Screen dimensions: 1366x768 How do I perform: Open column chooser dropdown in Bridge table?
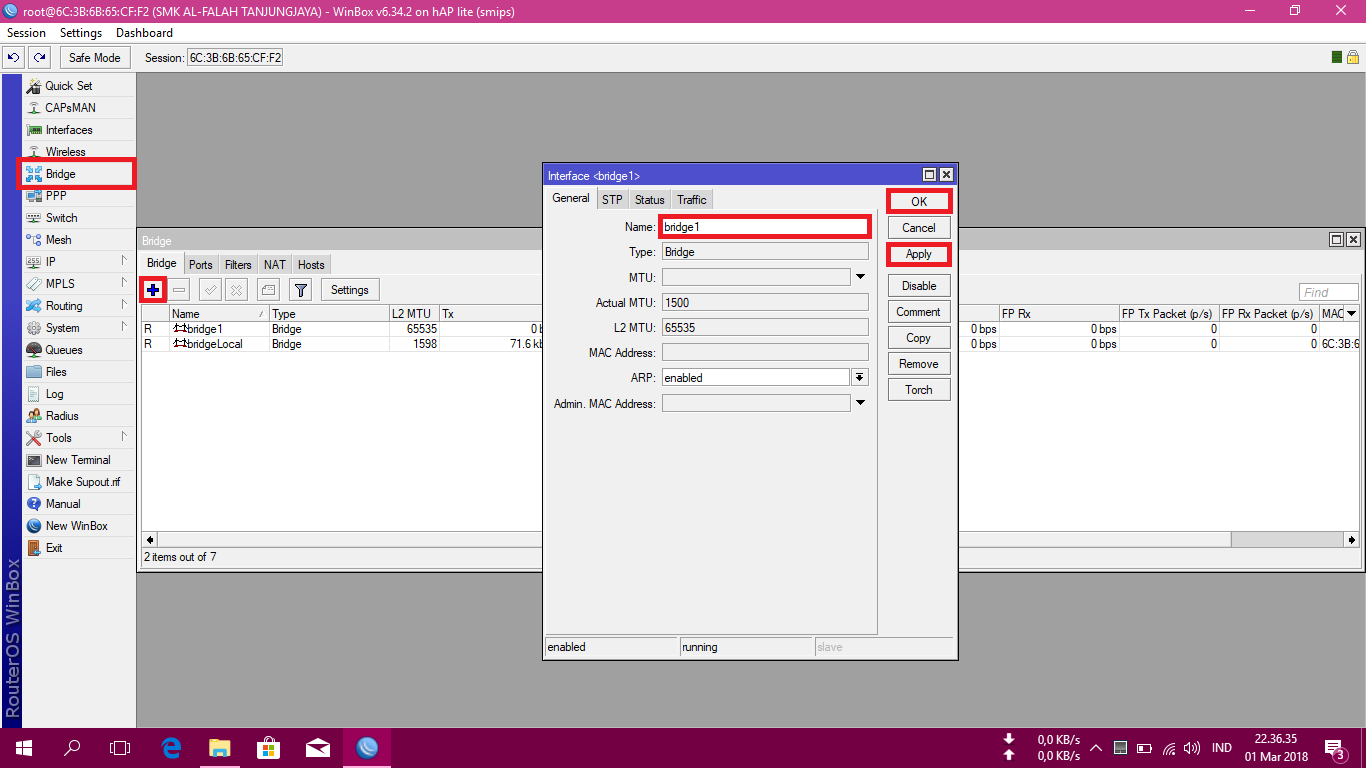pos(1352,314)
